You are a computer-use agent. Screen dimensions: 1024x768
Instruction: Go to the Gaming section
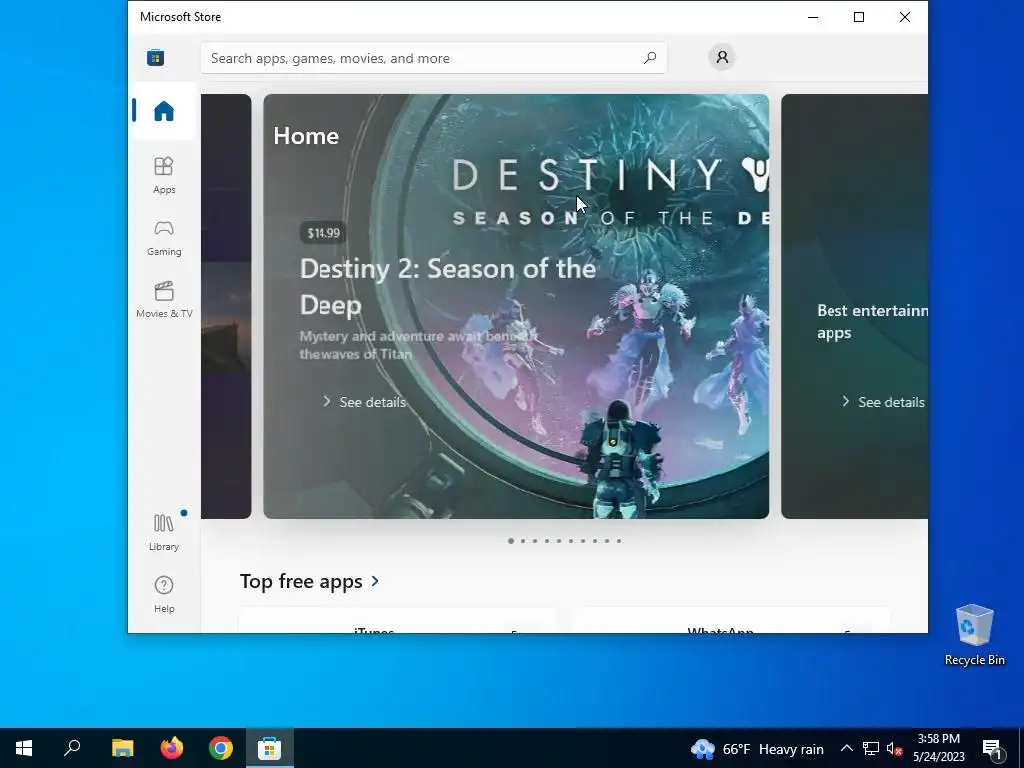click(x=164, y=238)
